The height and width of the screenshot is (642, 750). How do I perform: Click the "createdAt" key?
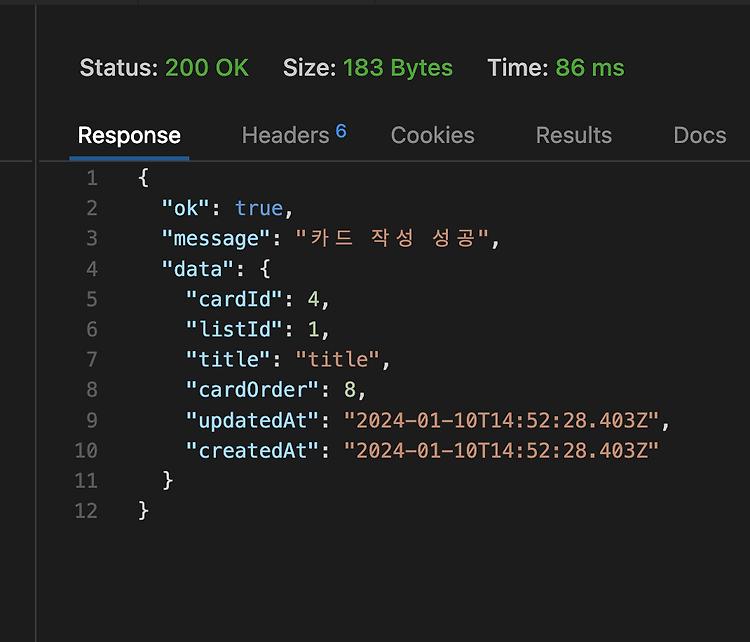point(252,451)
